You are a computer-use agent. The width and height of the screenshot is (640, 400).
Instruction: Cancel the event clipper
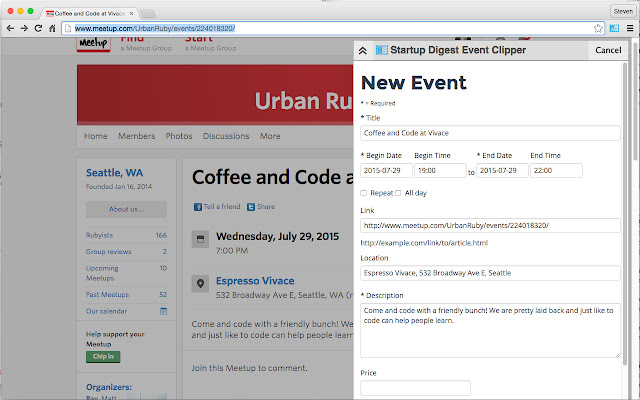coord(608,50)
